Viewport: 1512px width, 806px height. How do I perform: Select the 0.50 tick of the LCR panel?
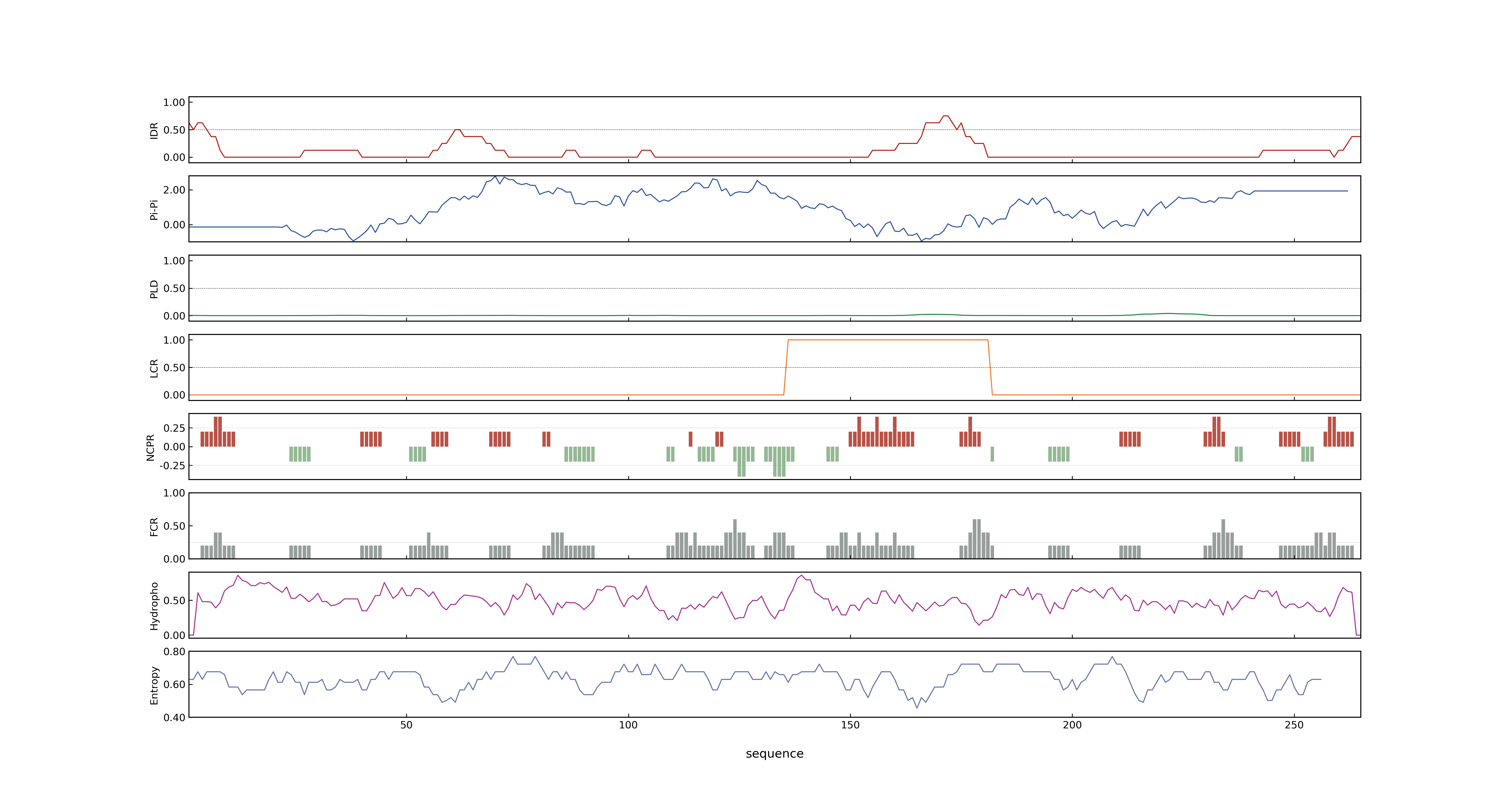[x=174, y=368]
